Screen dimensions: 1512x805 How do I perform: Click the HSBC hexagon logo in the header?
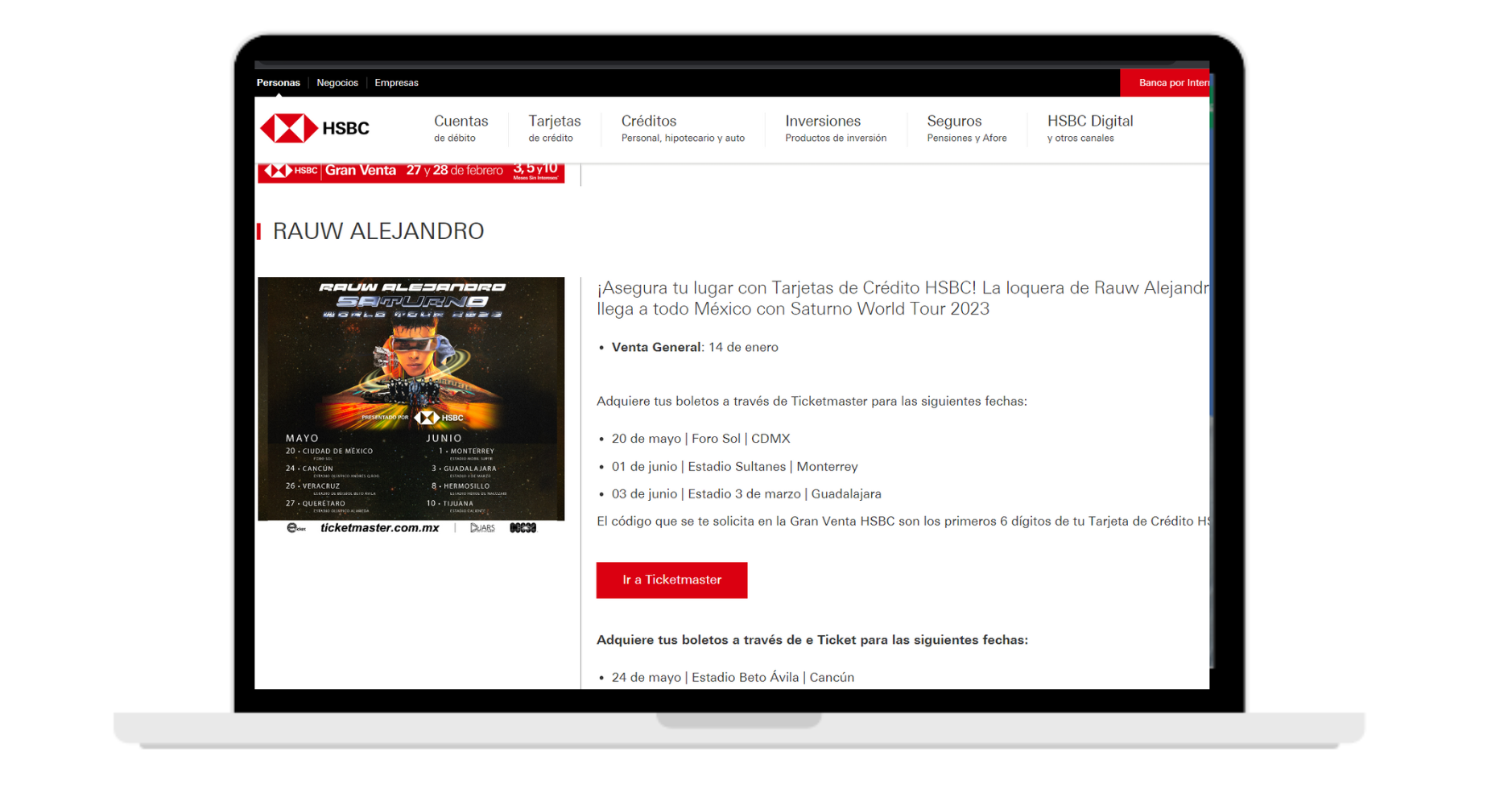point(287,126)
